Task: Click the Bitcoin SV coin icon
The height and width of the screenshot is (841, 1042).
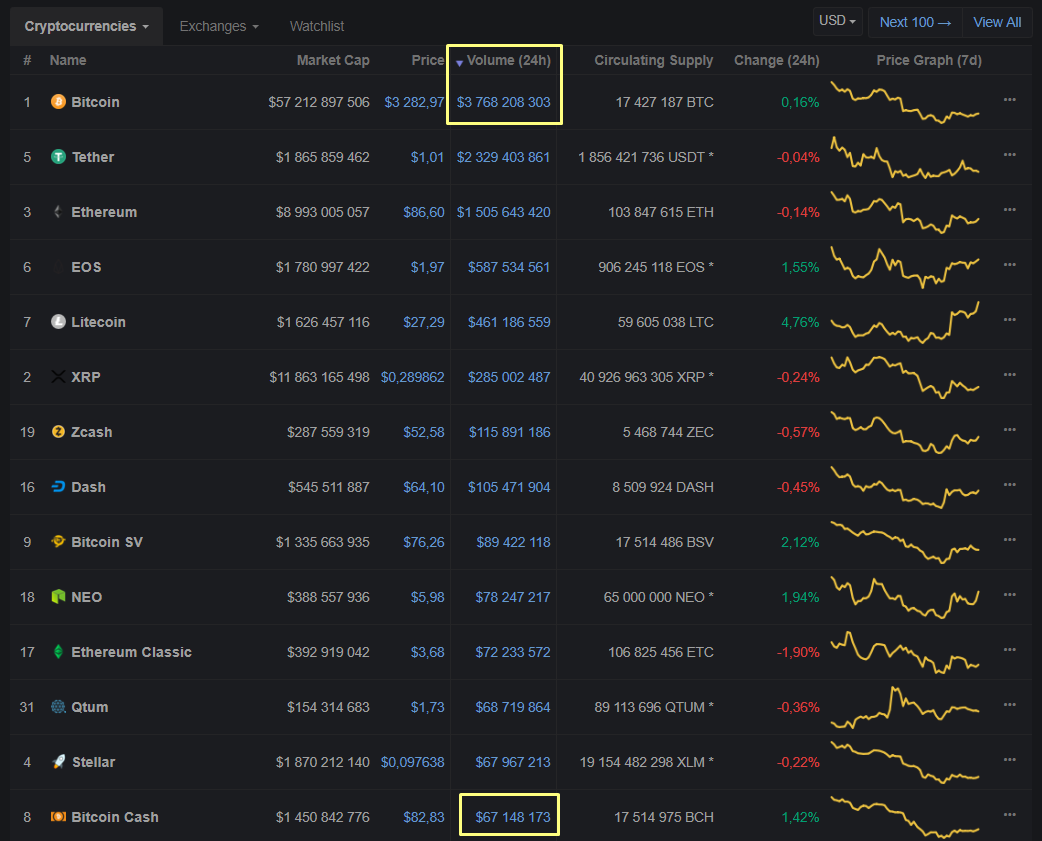Action: click(58, 542)
